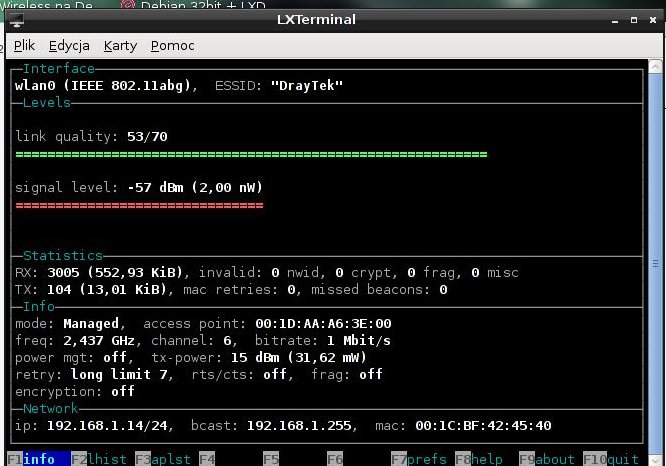Click the red signal level bar
Image resolution: width=666 pixels, height=466 pixels.
[139, 206]
